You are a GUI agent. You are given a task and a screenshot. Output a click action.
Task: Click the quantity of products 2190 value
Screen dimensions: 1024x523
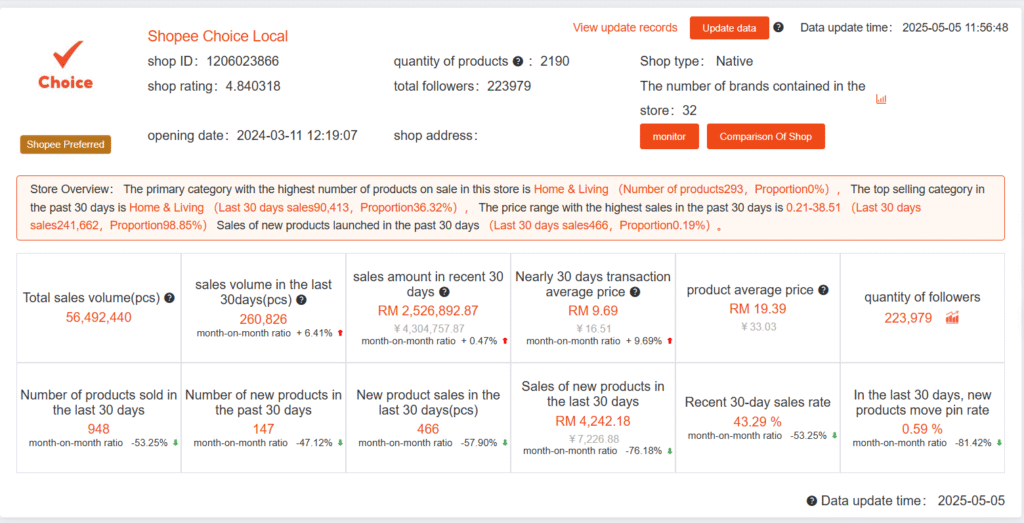coord(555,61)
